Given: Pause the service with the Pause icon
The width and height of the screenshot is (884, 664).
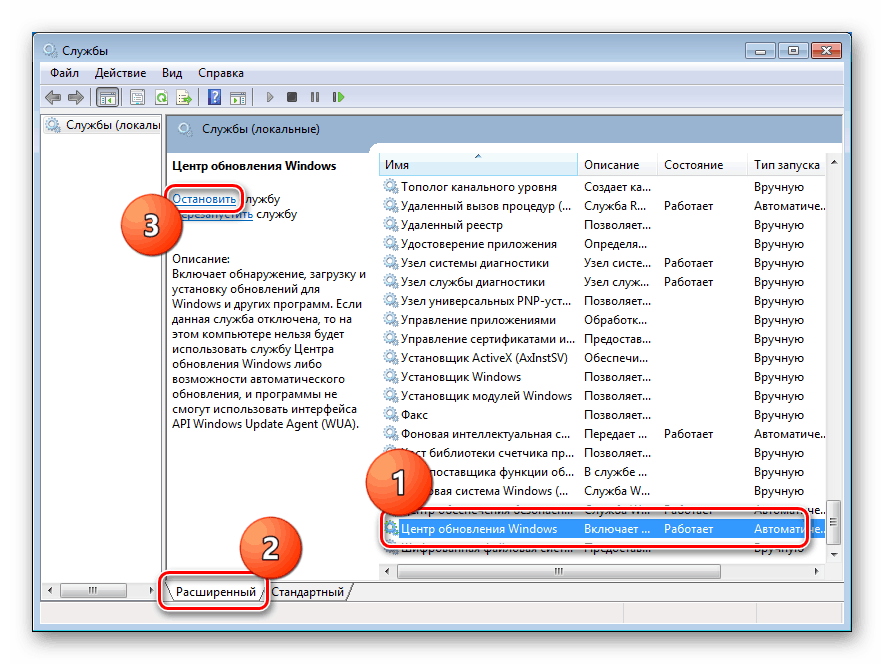Looking at the screenshot, I should (x=315, y=98).
